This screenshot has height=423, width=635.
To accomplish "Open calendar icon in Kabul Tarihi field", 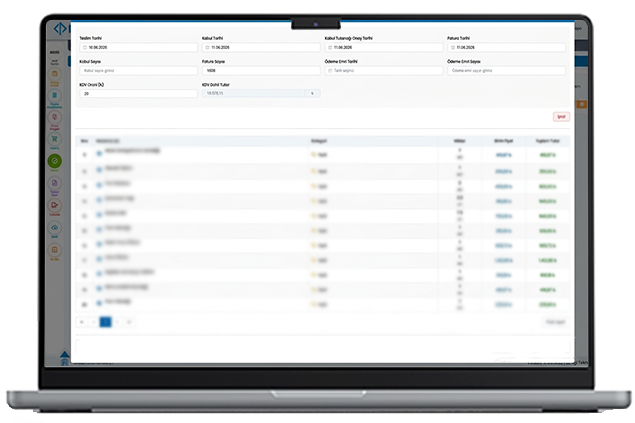I will (207, 47).
